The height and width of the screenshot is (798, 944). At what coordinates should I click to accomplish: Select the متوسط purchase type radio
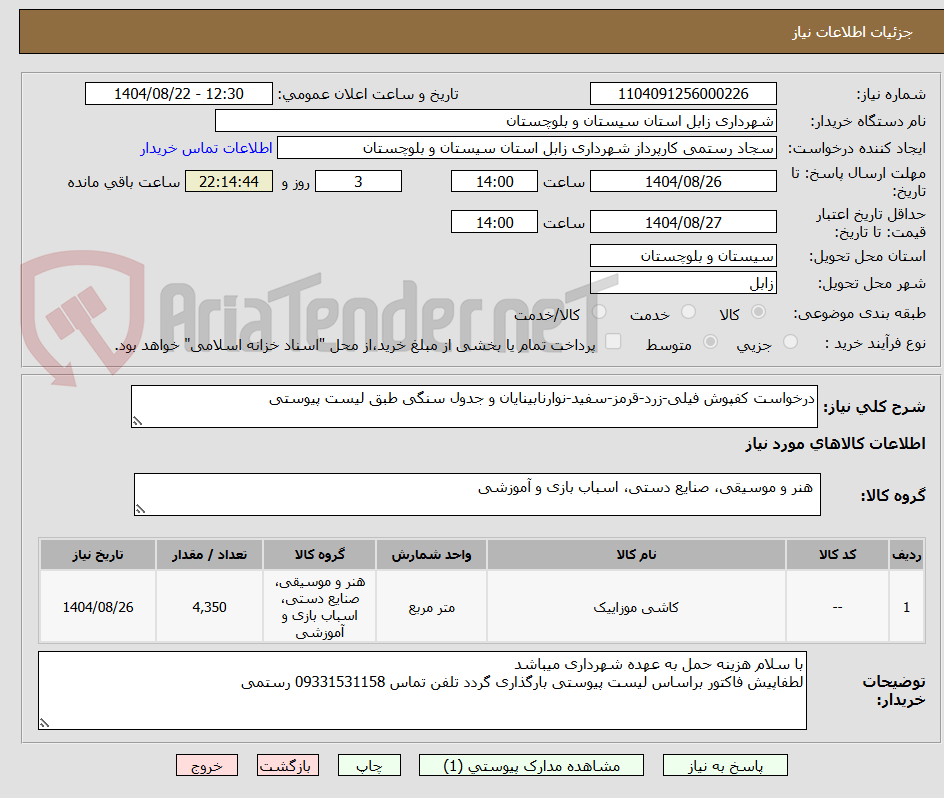click(711, 343)
